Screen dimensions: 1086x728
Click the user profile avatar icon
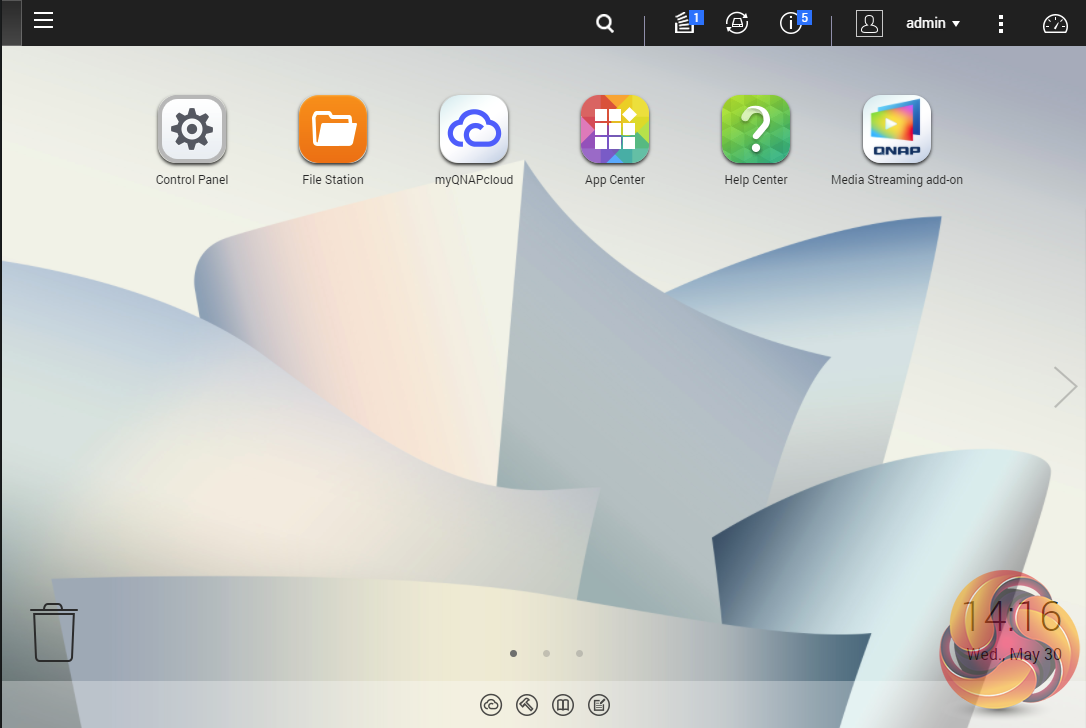[x=869, y=24]
